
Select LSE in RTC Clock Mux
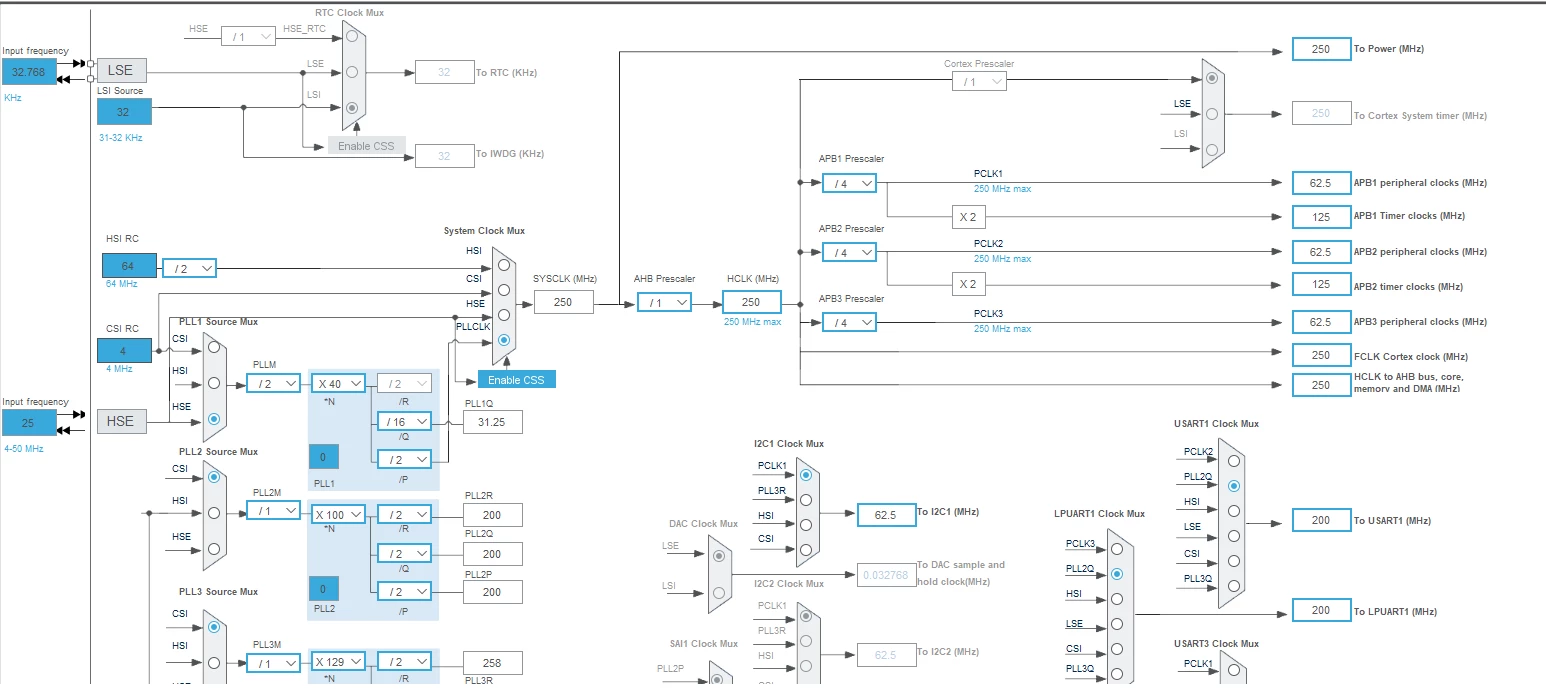click(351, 71)
